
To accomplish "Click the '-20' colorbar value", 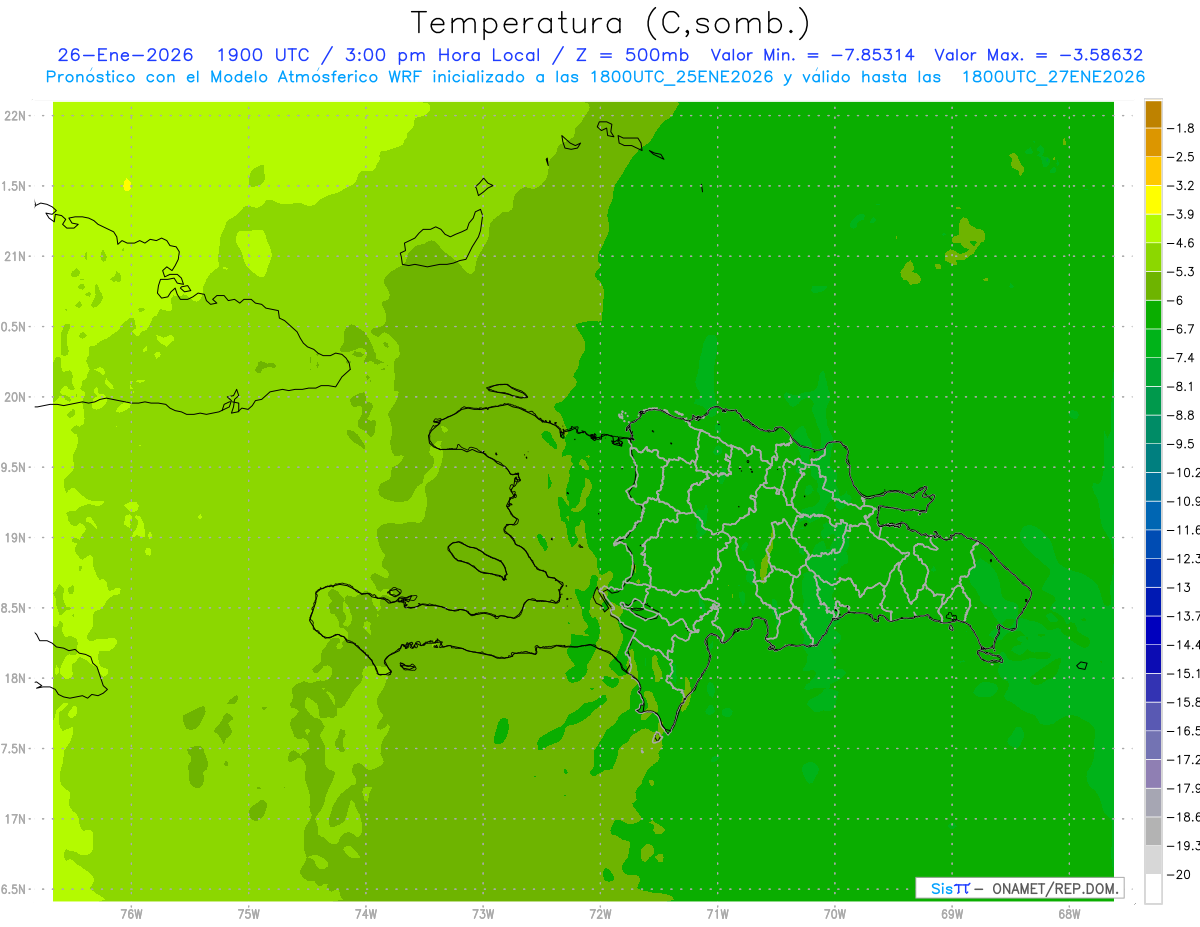I will click(x=1179, y=875).
